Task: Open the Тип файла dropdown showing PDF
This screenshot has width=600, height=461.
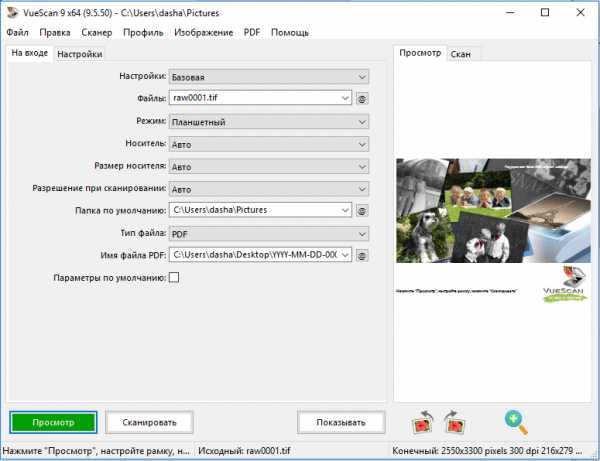Action: [x=269, y=234]
